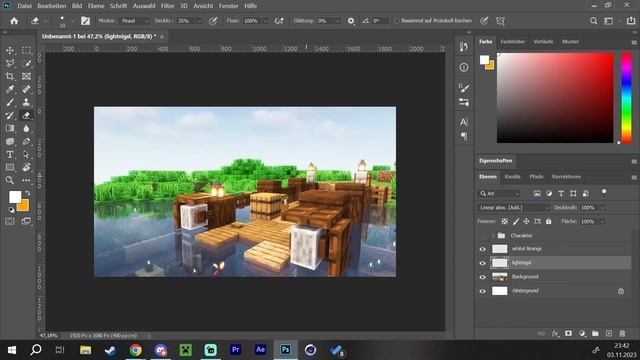Open the search magnifier in options bar
Viewport: 640px width, 360px height.
[593, 21]
